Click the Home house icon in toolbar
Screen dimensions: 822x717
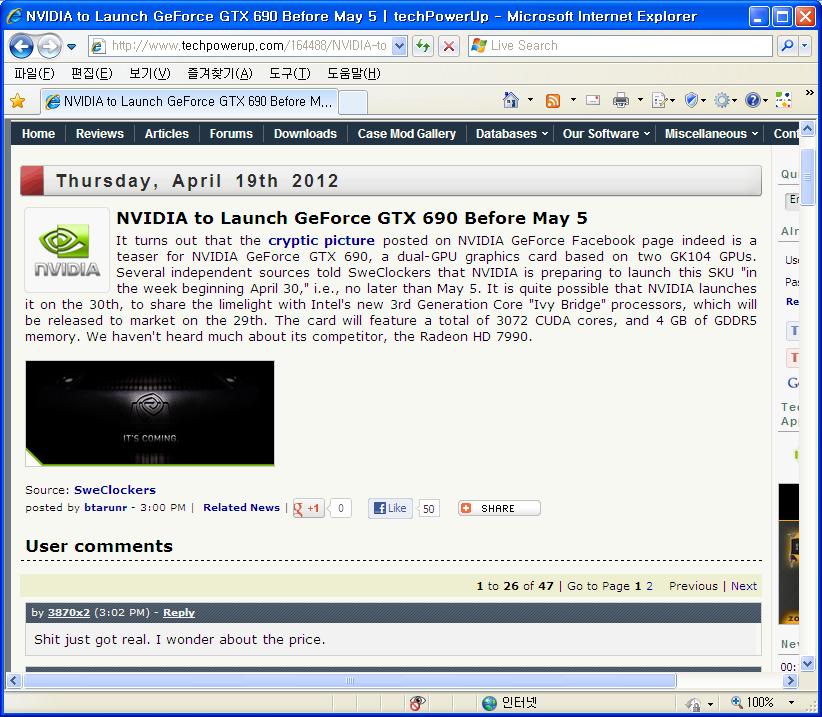[x=511, y=100]
